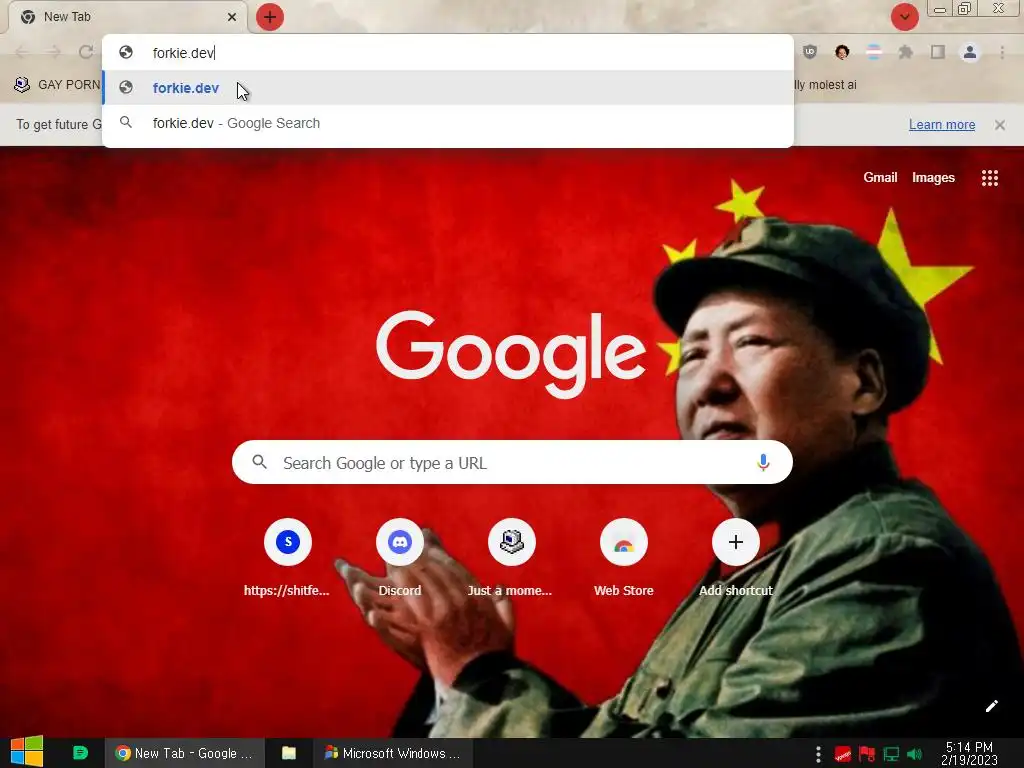Click the red flag tray icon
1024x768 pixels.
(x=867, y=754)
